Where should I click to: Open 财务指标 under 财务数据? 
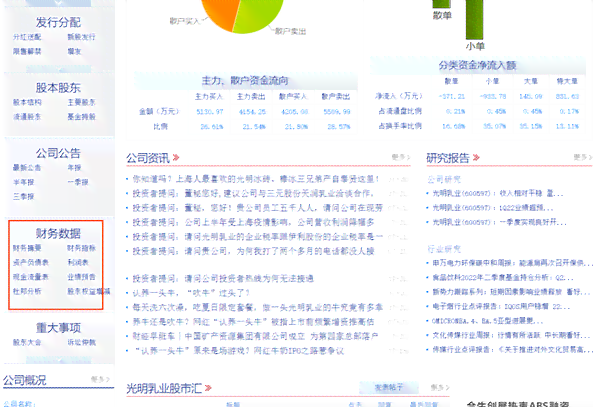click(81, 248)
